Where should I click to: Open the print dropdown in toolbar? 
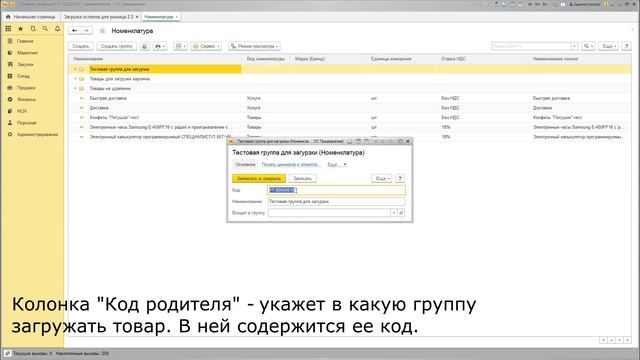coord(160,46)
